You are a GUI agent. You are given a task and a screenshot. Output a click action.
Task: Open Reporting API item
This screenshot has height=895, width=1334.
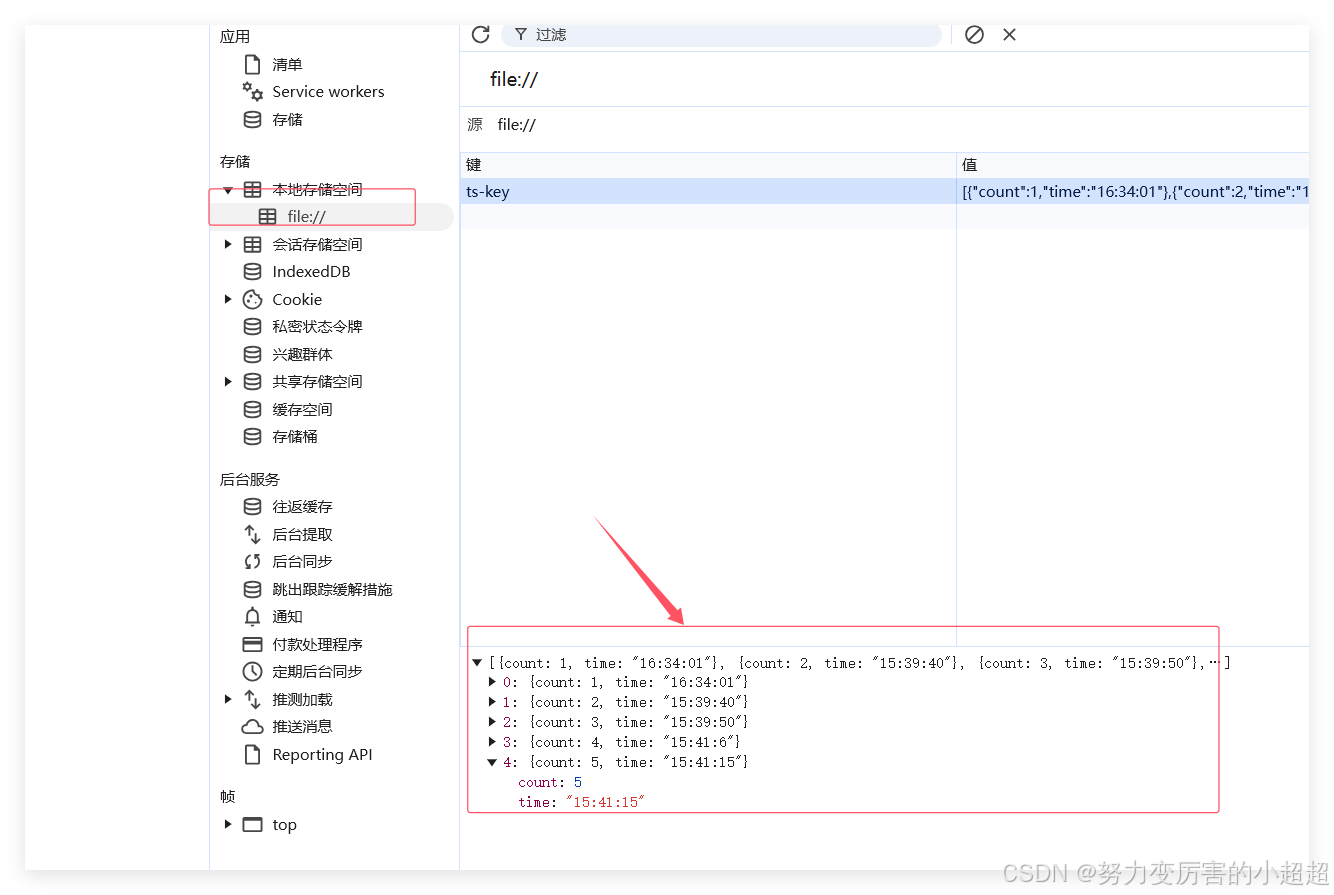coord(322,755)
